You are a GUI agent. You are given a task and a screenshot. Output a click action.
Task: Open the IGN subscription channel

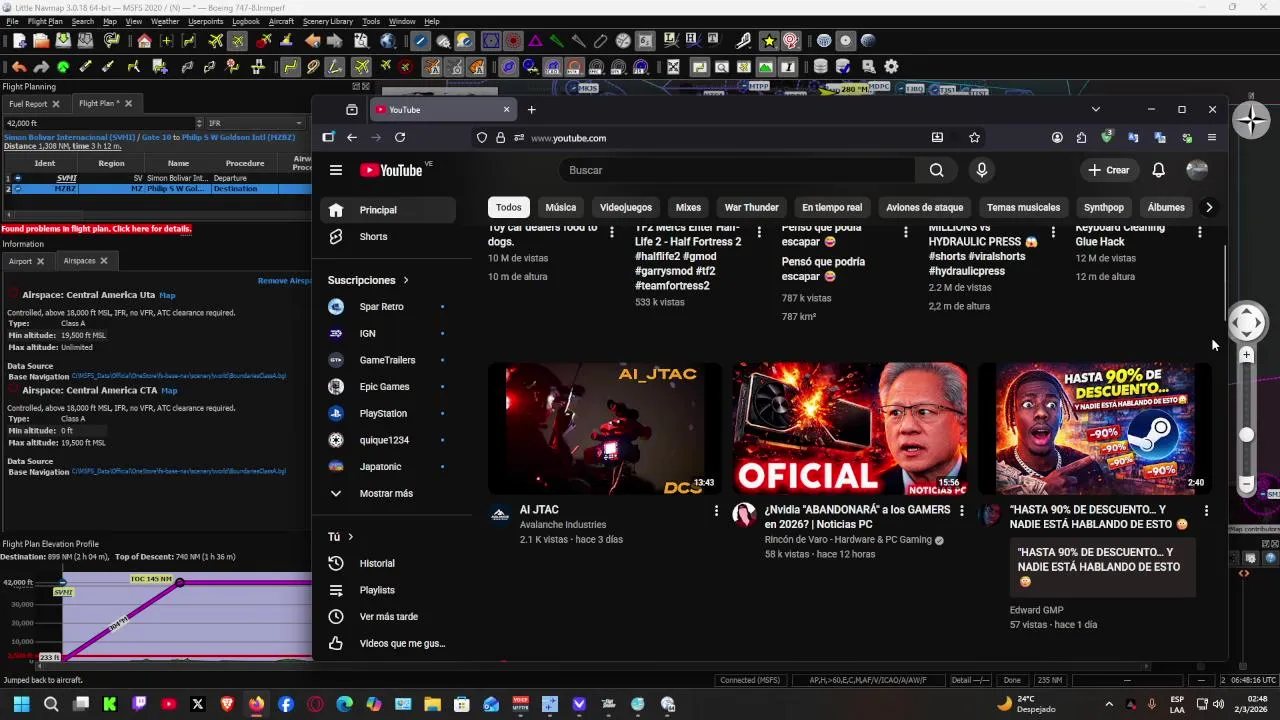tap(388, 333)
